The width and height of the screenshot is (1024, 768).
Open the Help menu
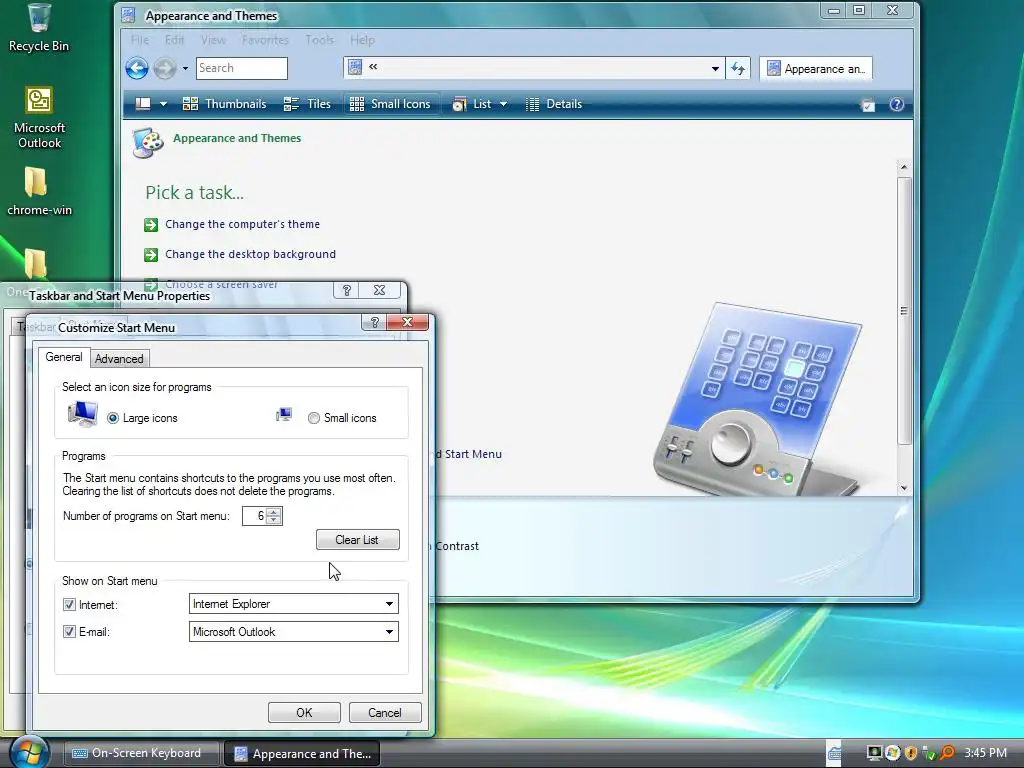click(x=362, y=40)
